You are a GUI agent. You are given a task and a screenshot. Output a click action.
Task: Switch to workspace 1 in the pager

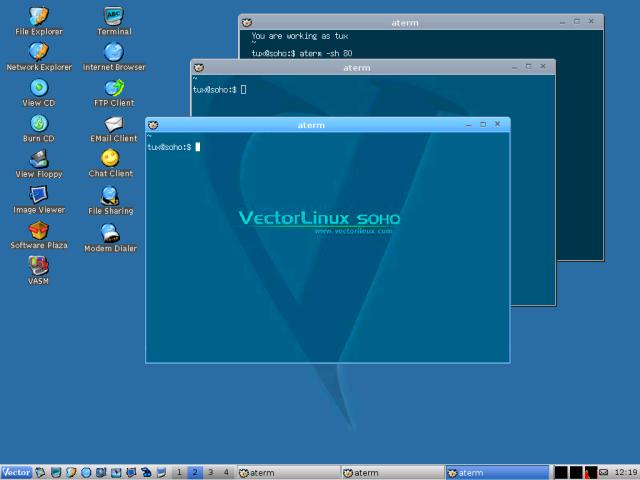179,473
